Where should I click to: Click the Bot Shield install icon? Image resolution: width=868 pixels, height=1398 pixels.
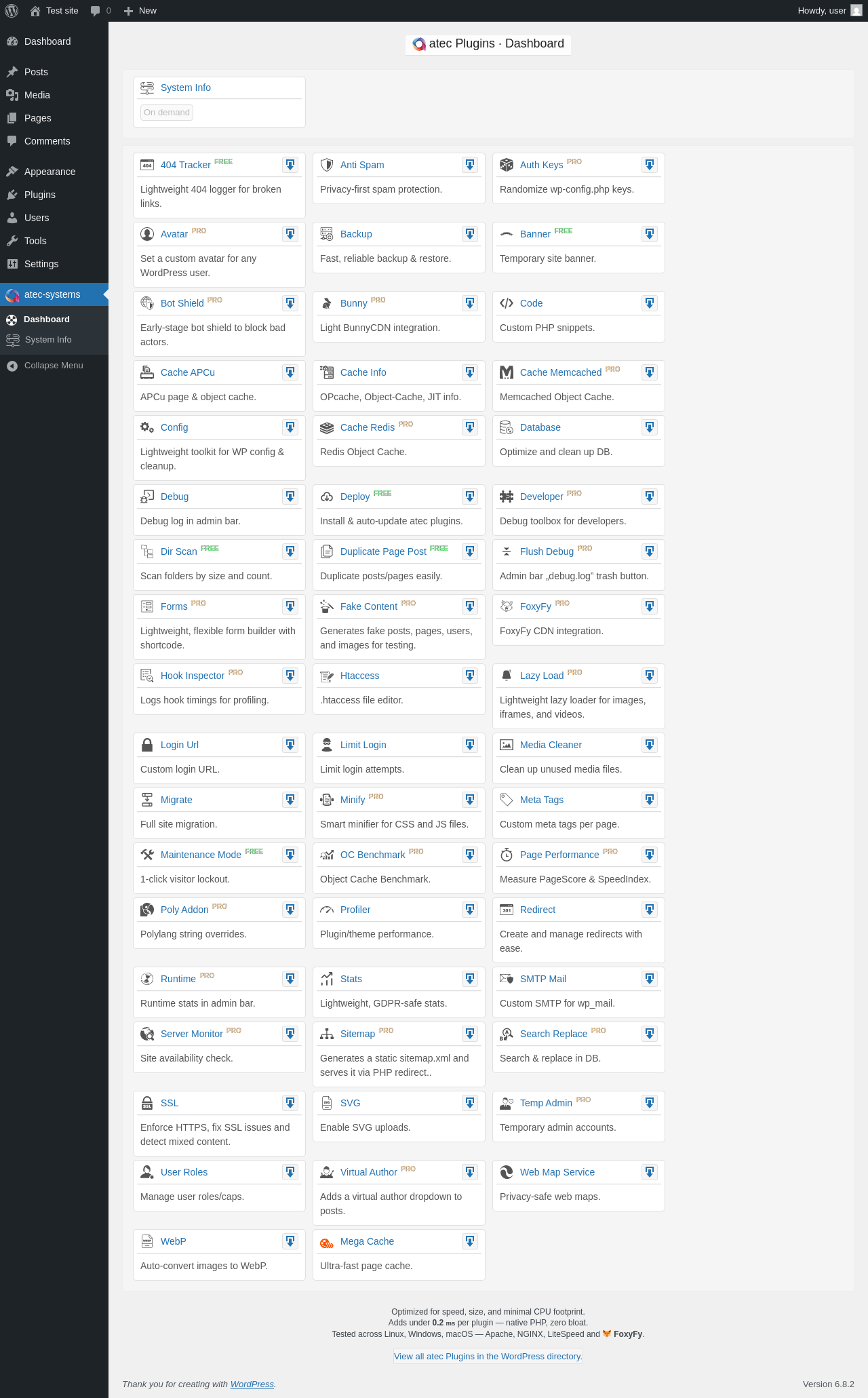coord(290,303)
